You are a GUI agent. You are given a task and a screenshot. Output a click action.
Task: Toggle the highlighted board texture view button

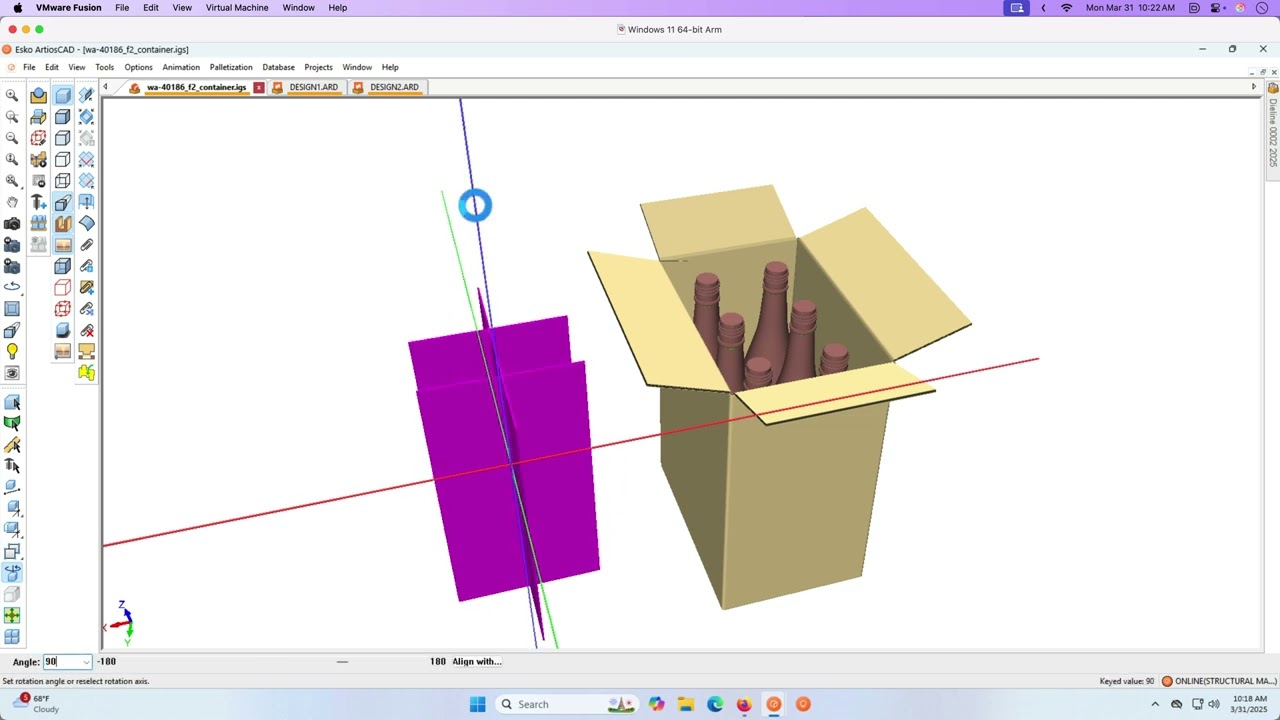pyautogui.click(x=62, y=244)
